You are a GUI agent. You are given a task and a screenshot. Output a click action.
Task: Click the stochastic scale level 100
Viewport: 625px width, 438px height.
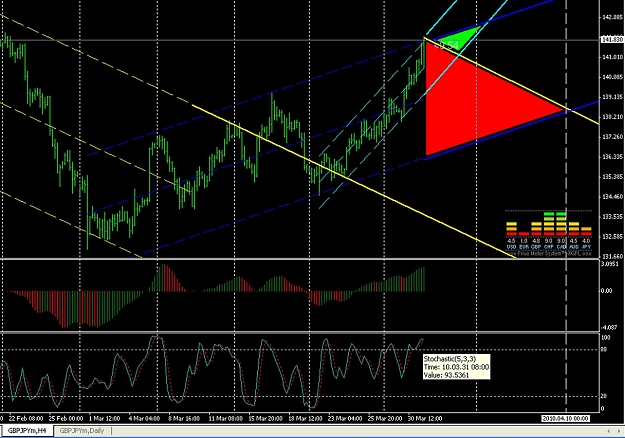605,338
